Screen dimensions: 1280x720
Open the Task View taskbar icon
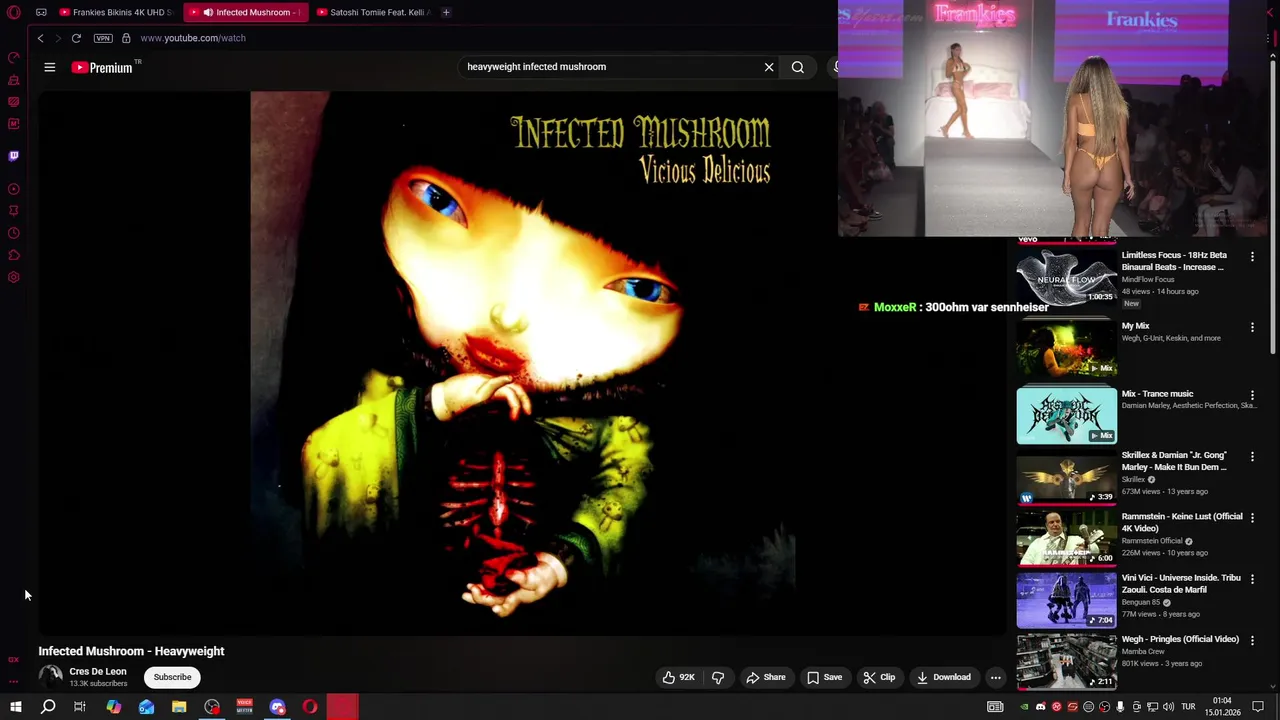click(x=80, y=707)
